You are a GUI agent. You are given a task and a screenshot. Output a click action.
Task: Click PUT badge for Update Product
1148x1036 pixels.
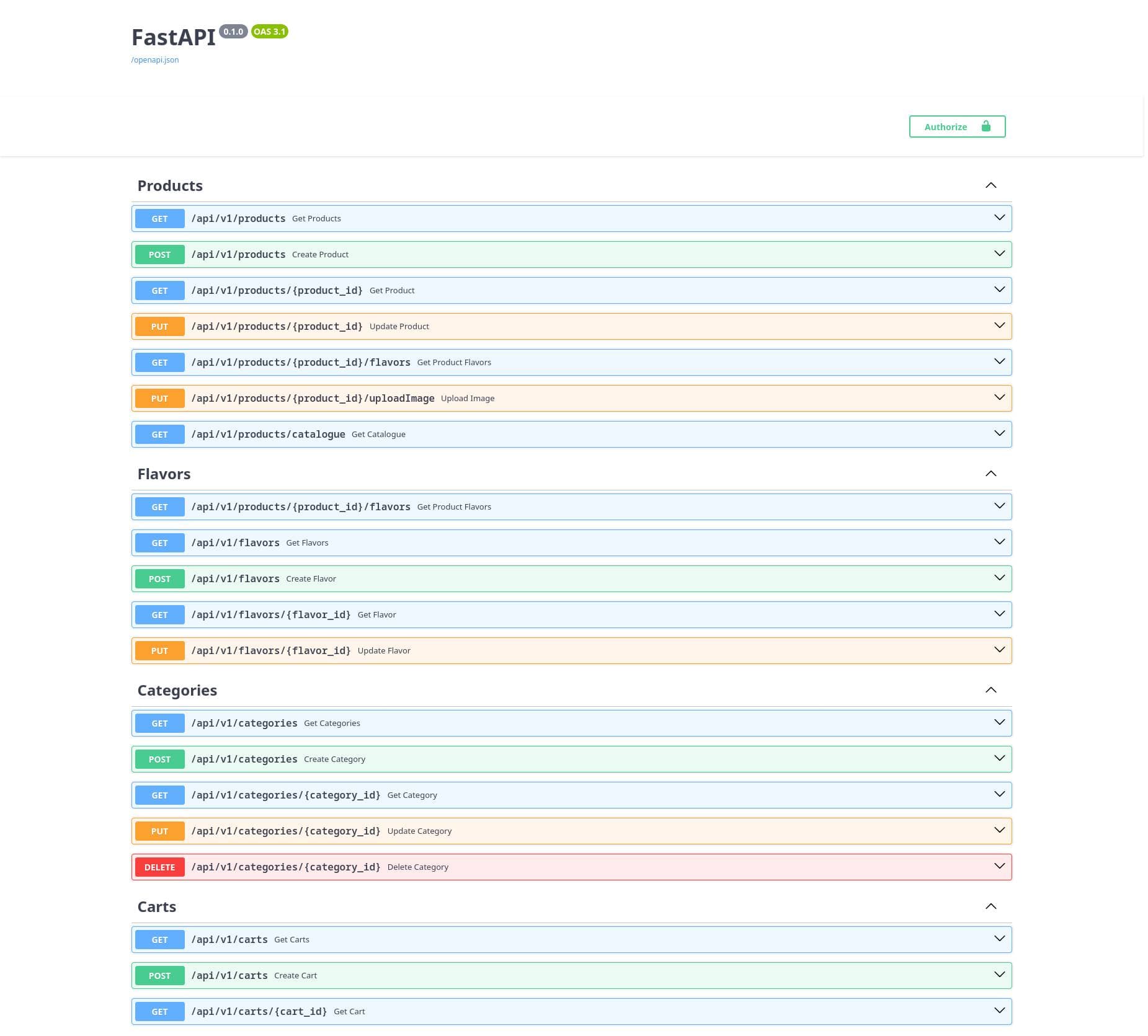point(160,327)
